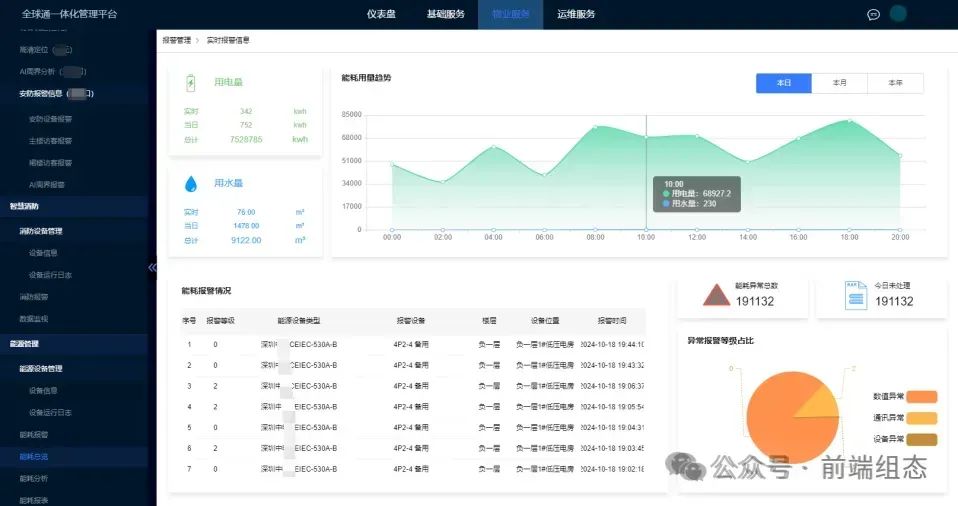Screen dimensions: 958x506
Task: Open the 基础服务 top menu
Action: 446,14
